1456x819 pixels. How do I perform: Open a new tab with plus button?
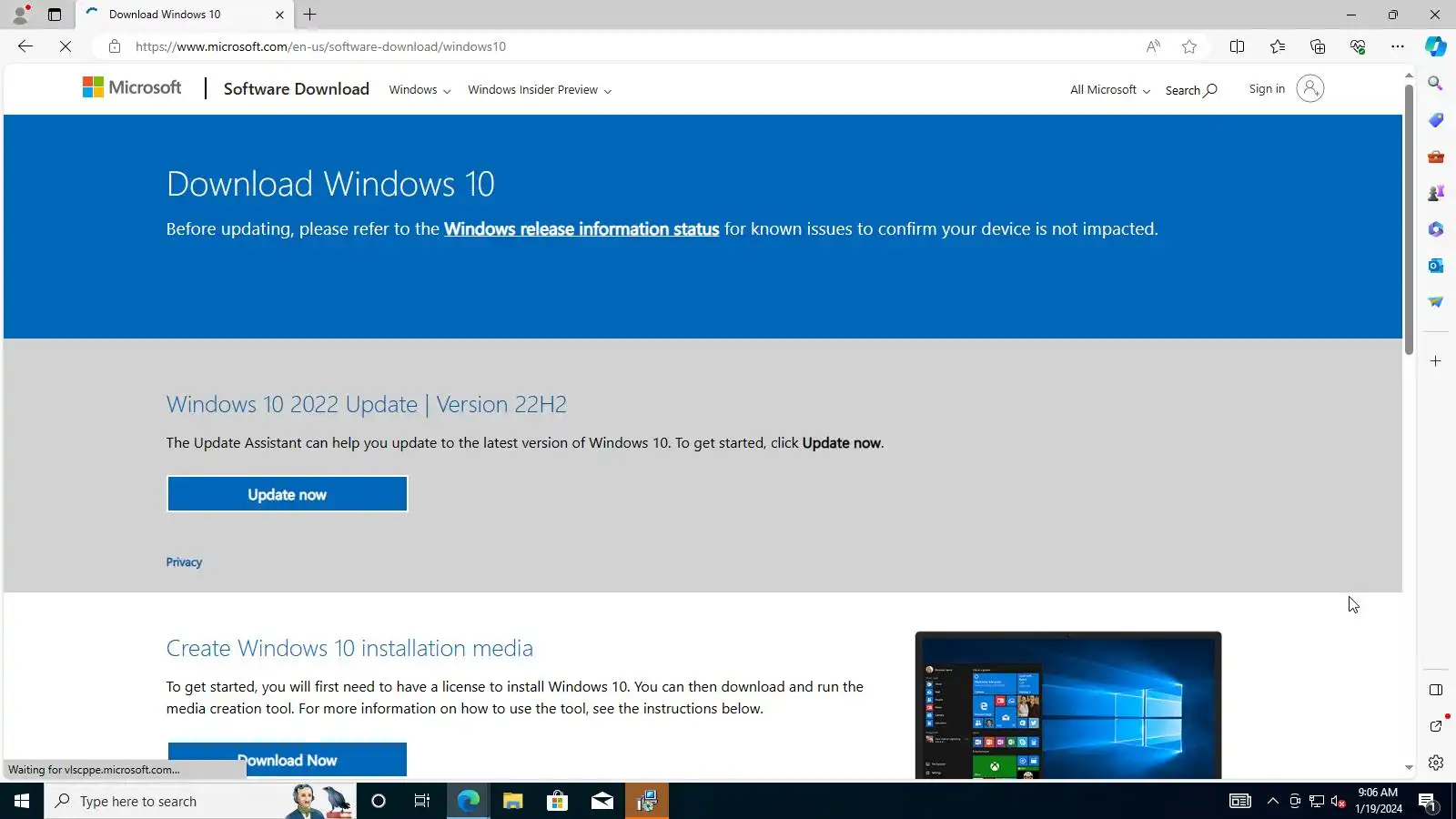click(310, 15)
